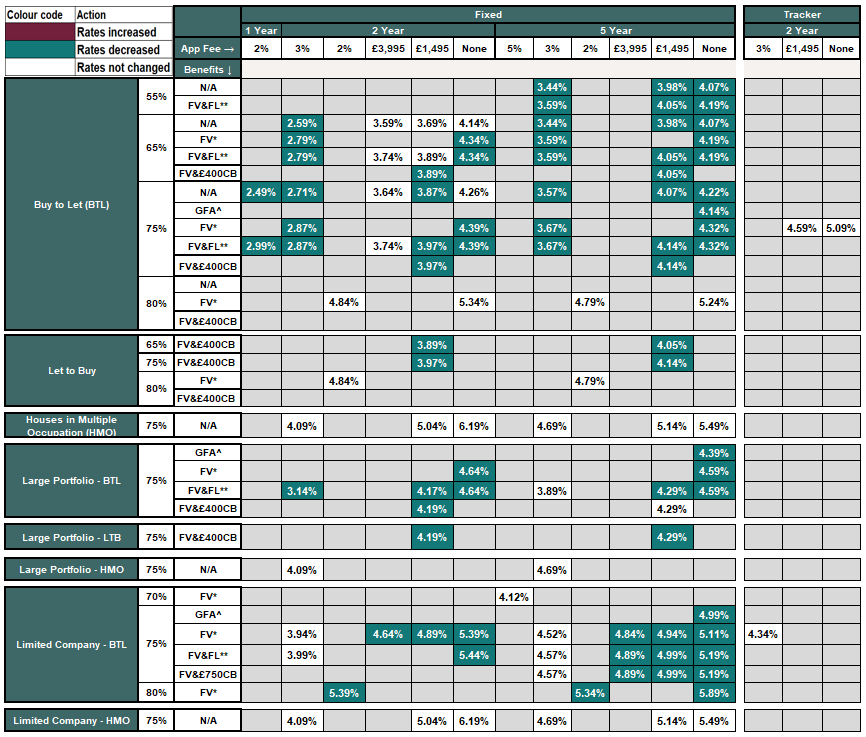Screen dimensions: 866x737
Task: Click the Large Portfolio - LTB row label
Action: [x=71, y=537]
